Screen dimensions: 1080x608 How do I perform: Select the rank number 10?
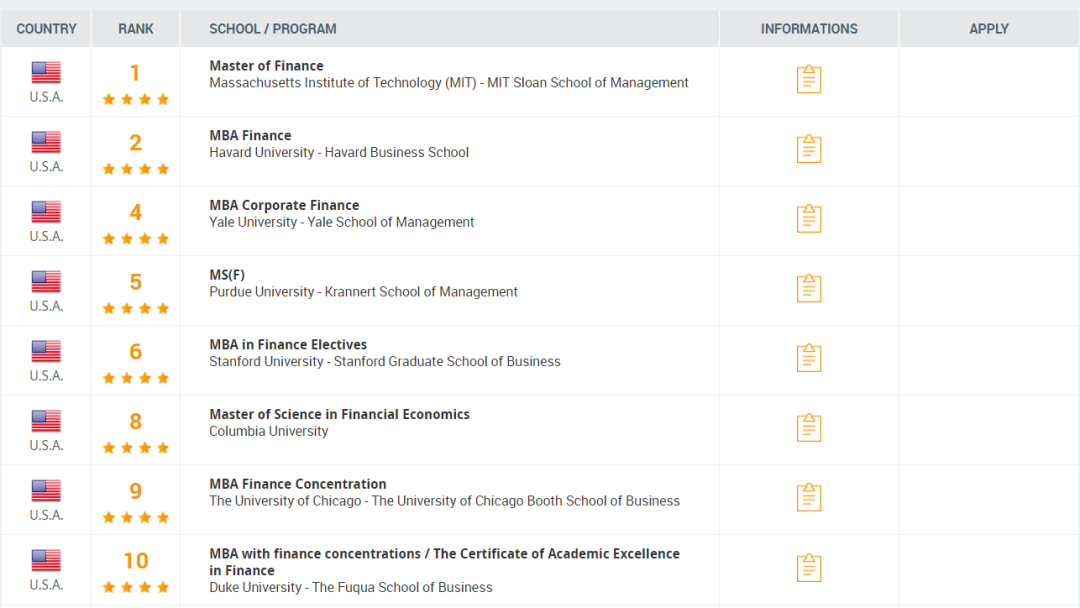click(x=136, y=560)
